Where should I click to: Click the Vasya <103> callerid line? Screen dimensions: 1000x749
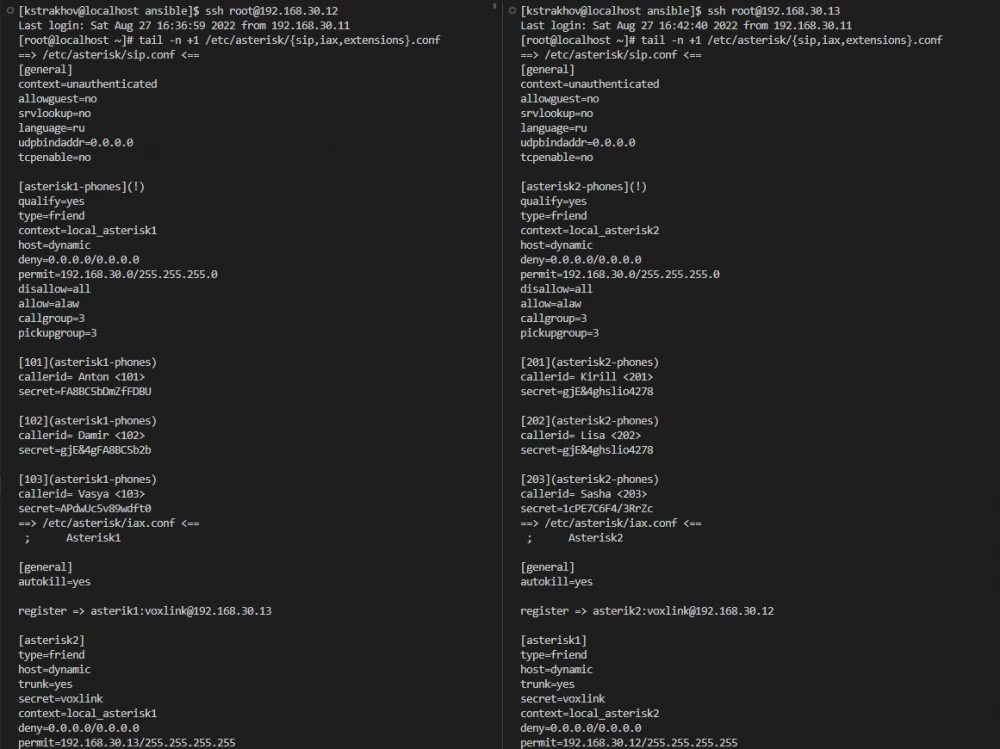click(75, 494)
